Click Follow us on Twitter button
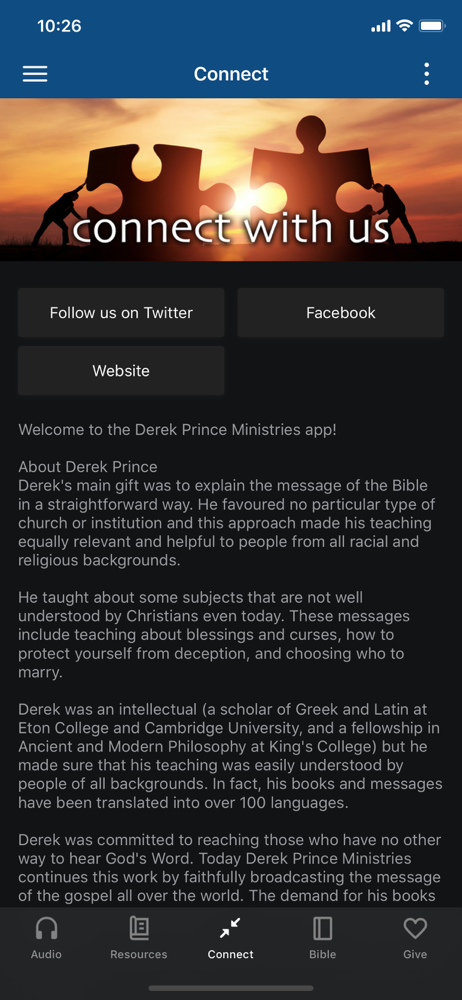The height and width of the screenshot is (1000, 462). point(121,312)
